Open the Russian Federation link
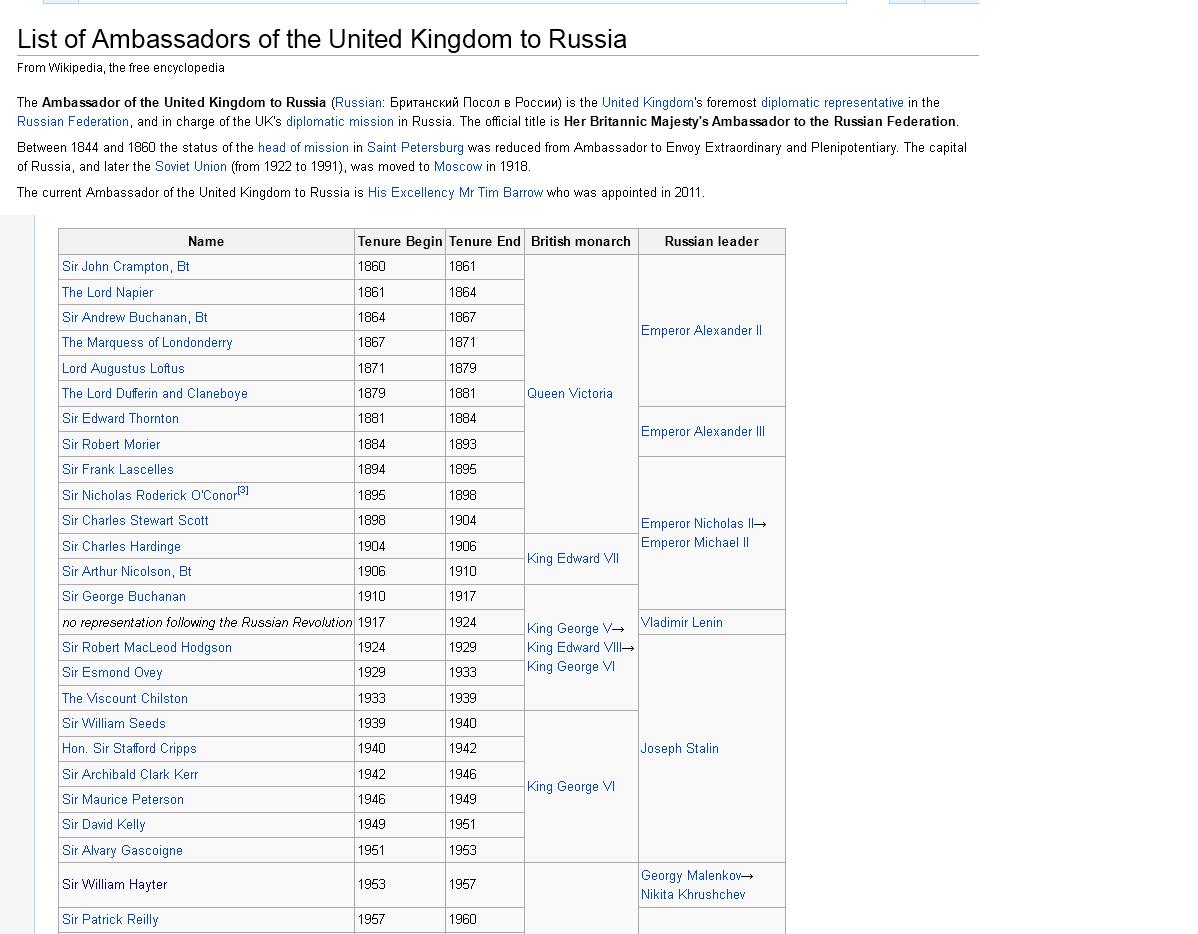The image size is (1198, 934). pyautogui.click(x=73, y=122)
